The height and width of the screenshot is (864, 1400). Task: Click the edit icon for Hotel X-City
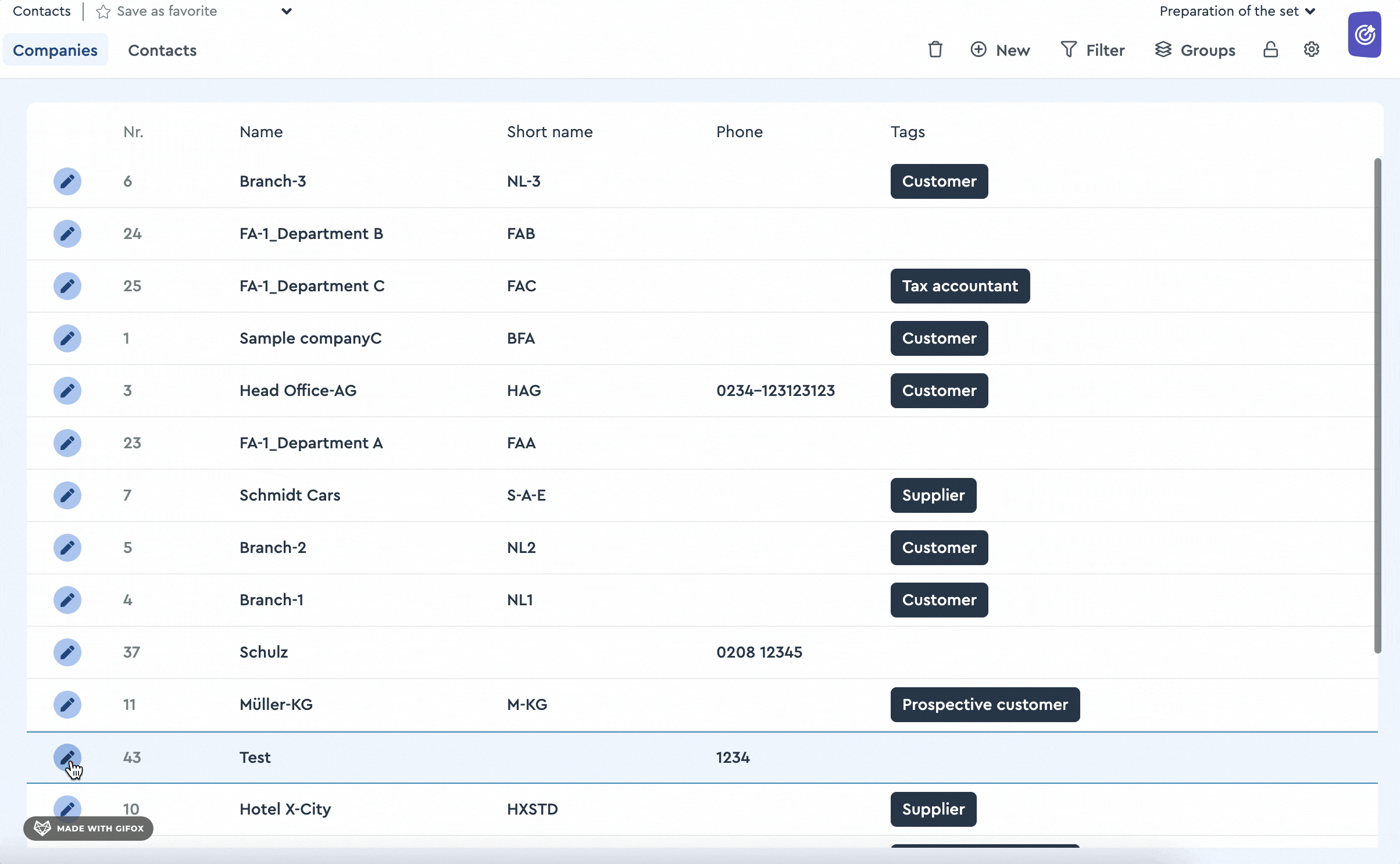point(66,809)
